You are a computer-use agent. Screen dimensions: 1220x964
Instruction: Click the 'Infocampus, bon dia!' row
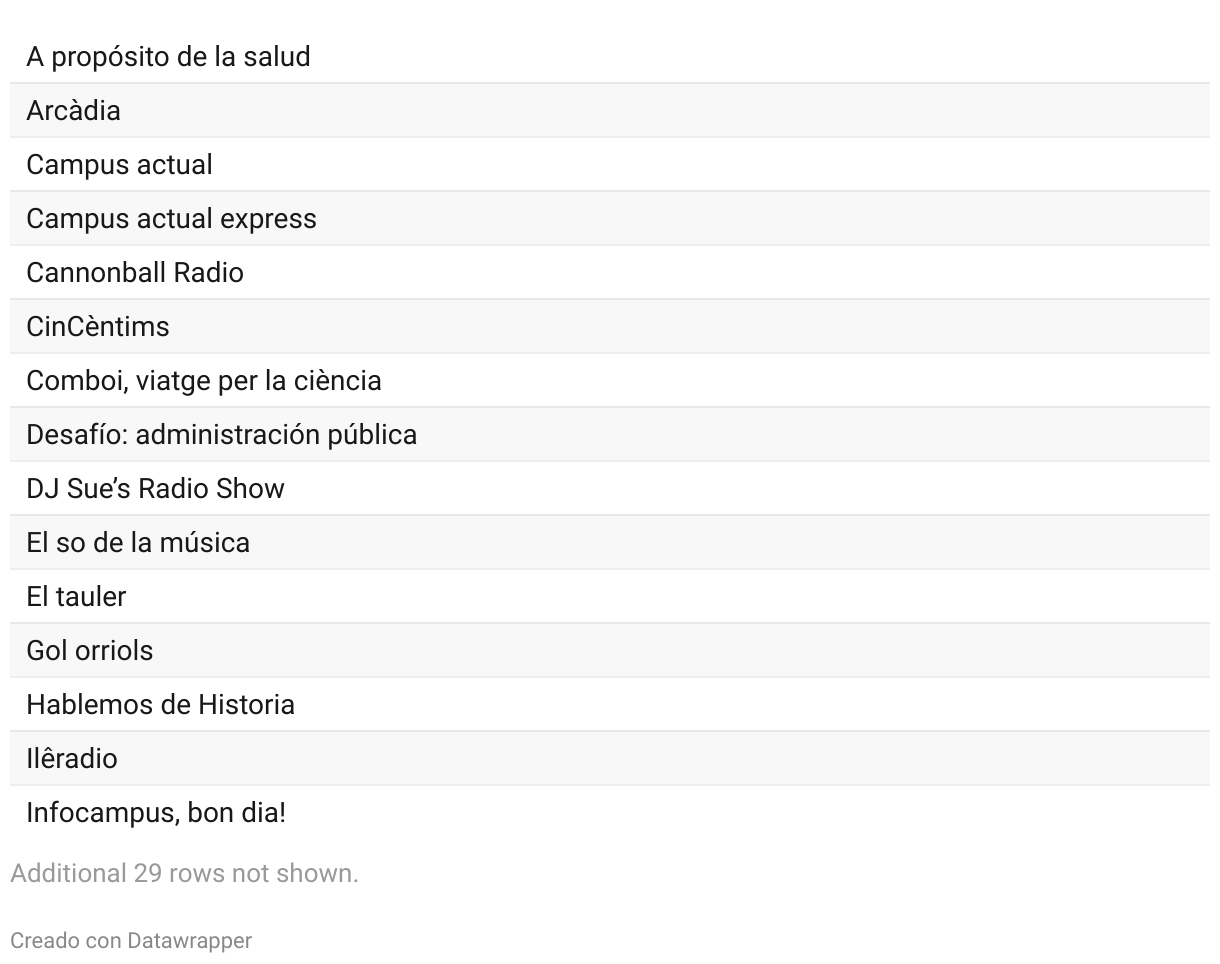(156, 813)
